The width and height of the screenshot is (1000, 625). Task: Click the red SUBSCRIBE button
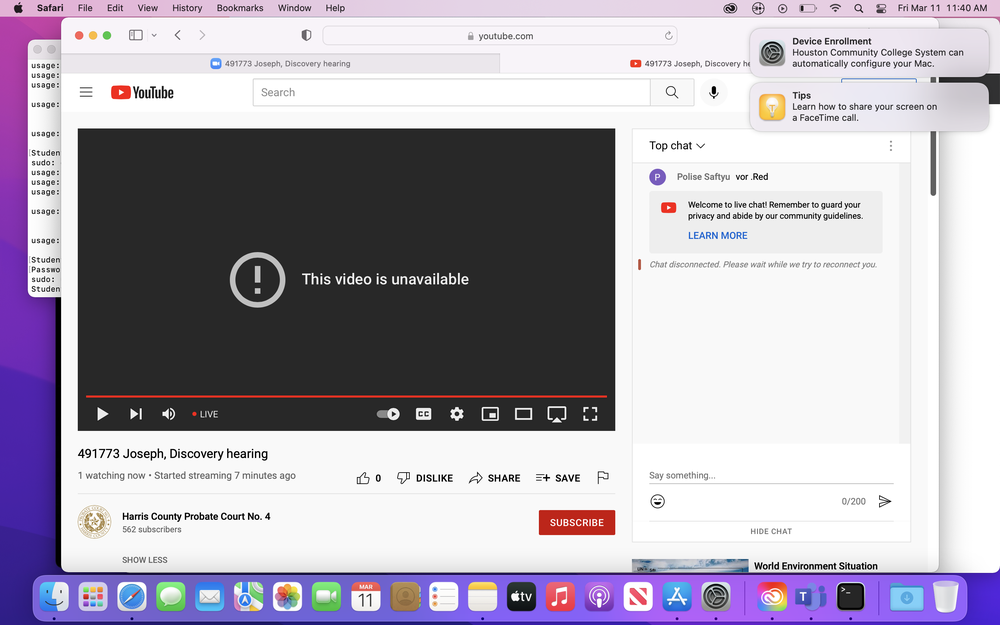pyautogui.click(x=576, y=522)
